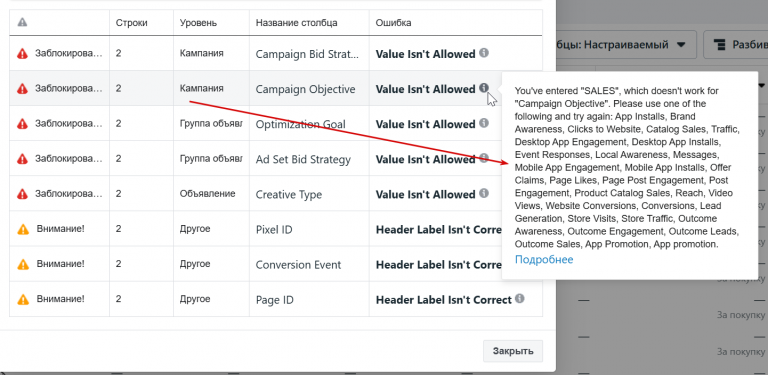Open the Подробнее link in tooltip
This screenshot has width=768, height=375.
click(544, 259)
